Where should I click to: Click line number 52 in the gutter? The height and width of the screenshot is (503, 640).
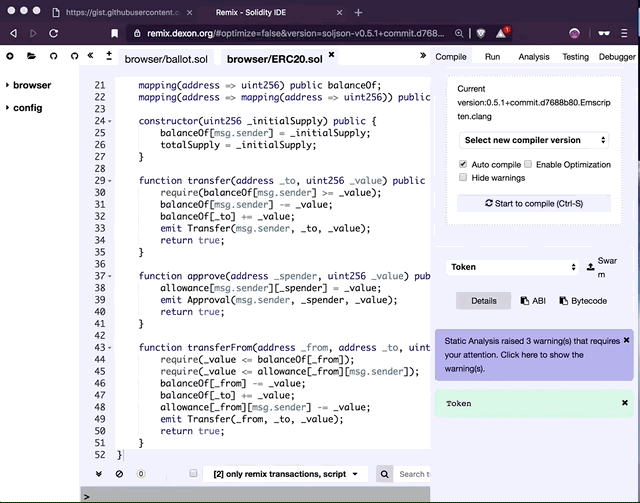click(100, 455)
